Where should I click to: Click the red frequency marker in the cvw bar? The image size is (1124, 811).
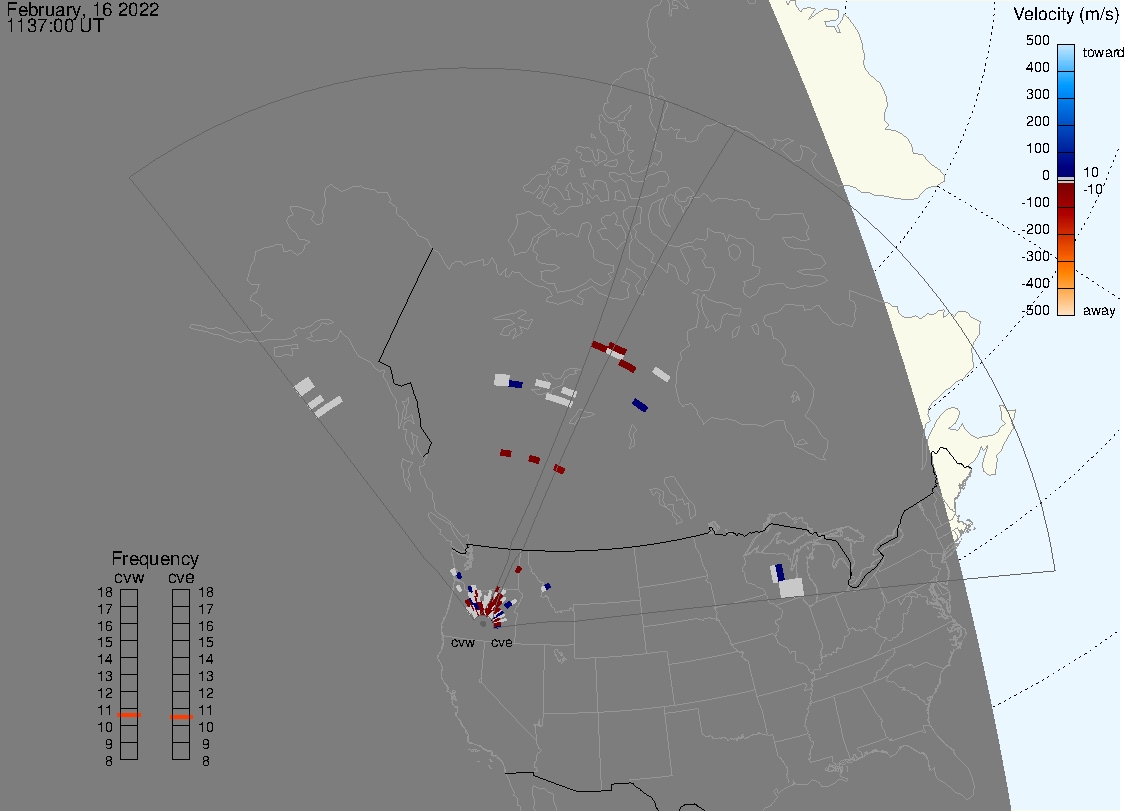click(129, 715)
